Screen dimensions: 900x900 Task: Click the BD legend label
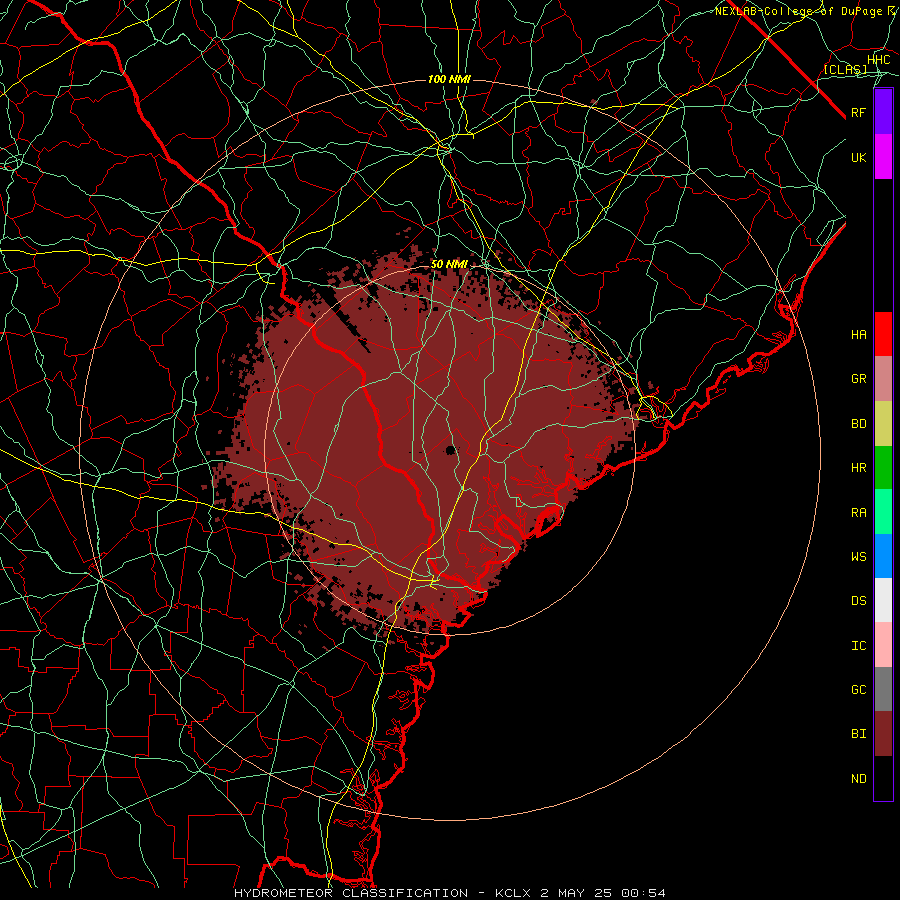pyautogui.click(x=858, y=424)
